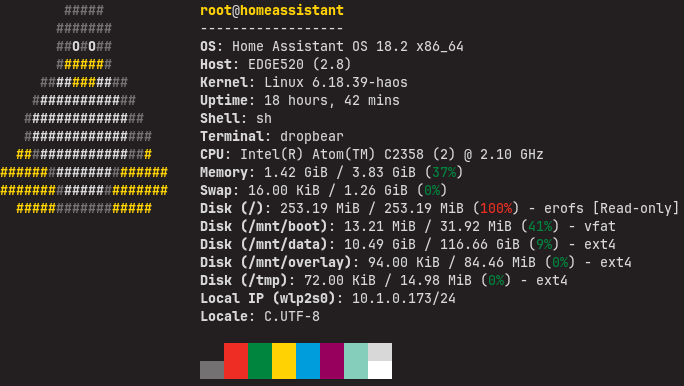This screenshot has height=386, width=684.
Task: Click the CPU Intel Atom C2358 line
Action: 372,154
